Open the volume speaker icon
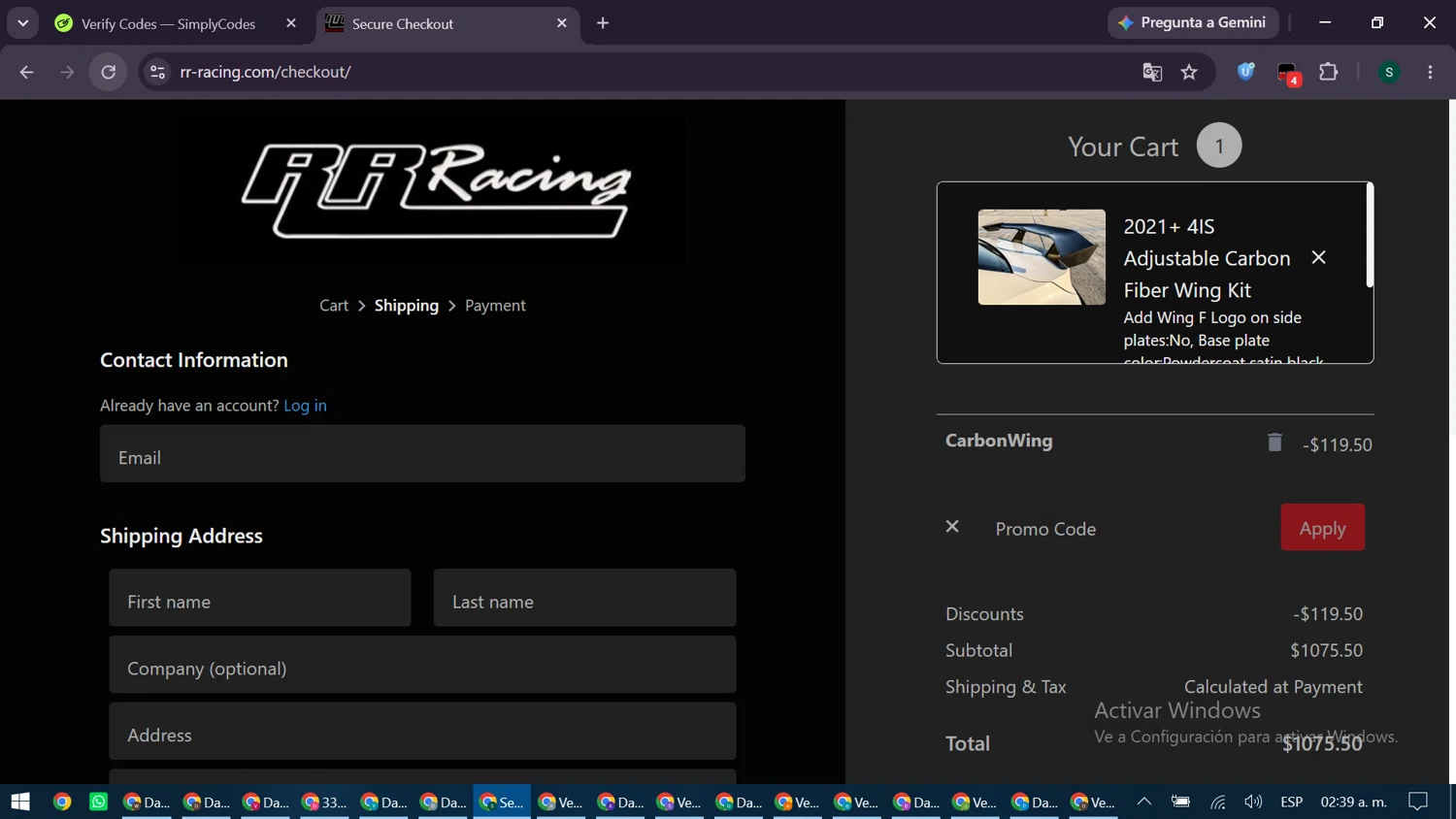 tap(1253, 802)
